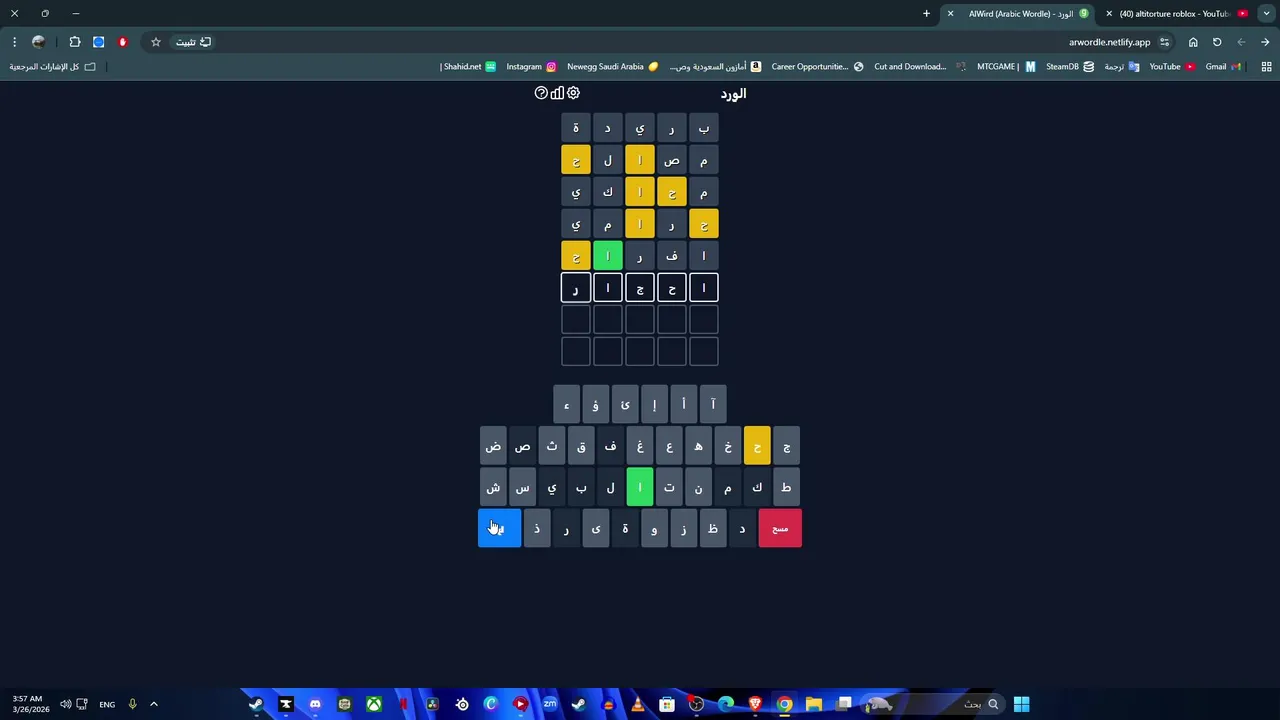Switch to the altitorture roblox YouTube tab
This screenshot has width=1280, height=720.
point(1176,14)
